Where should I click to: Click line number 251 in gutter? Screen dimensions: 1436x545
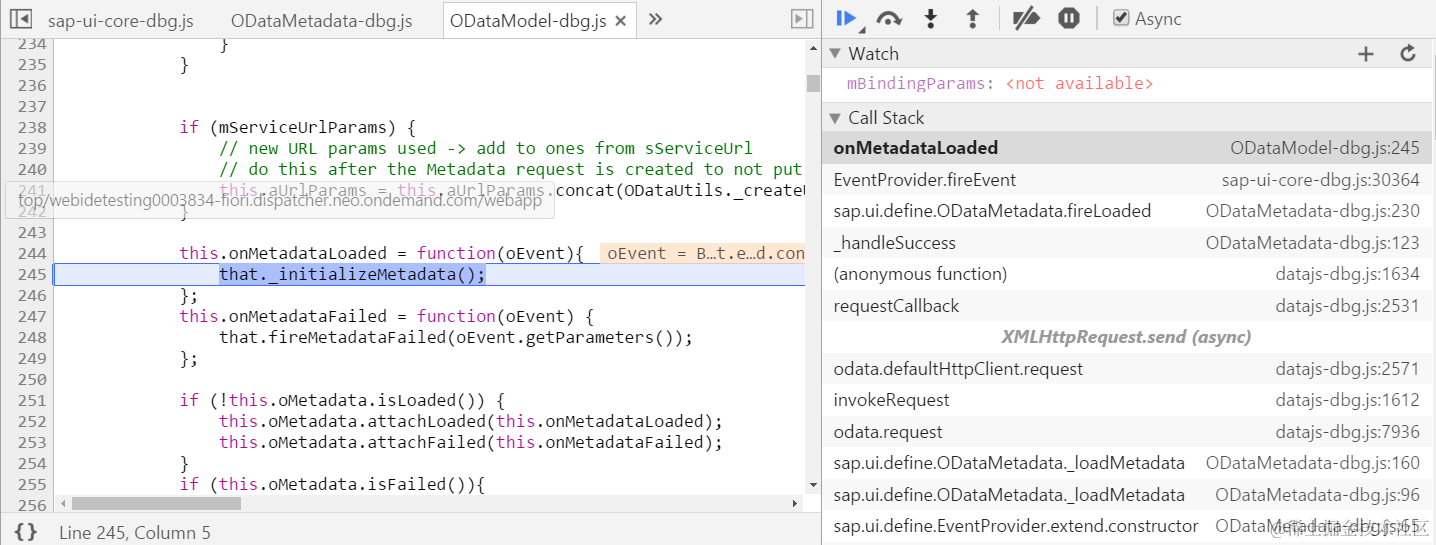[x=33, y=400]
